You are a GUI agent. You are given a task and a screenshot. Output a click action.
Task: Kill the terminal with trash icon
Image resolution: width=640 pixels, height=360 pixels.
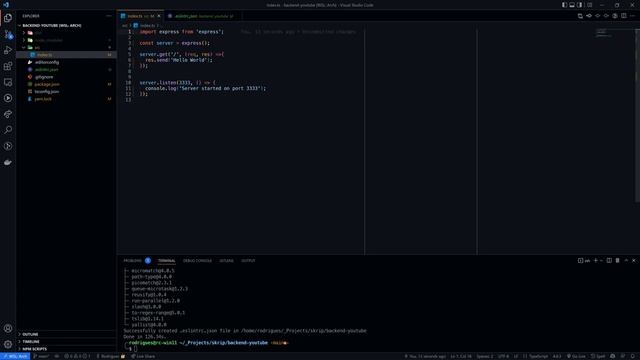click(x=618, y=260)
